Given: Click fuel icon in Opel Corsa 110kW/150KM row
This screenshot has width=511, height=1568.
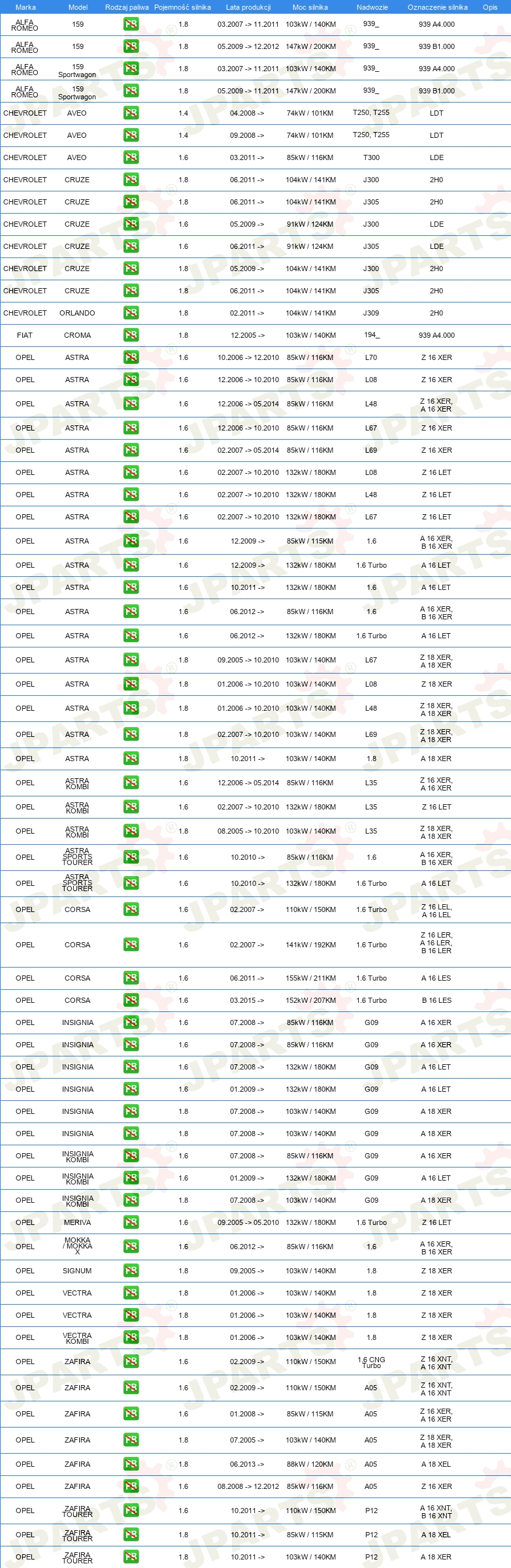Looking at the screenshot, I should [131, 909].
